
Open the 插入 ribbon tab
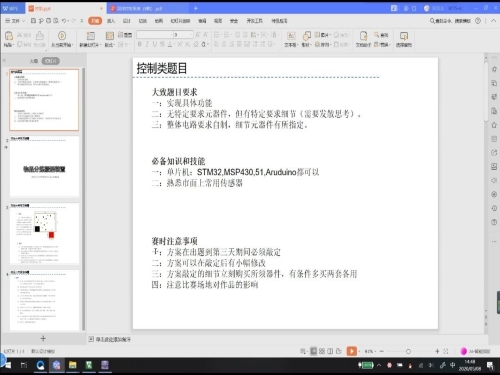111,21
